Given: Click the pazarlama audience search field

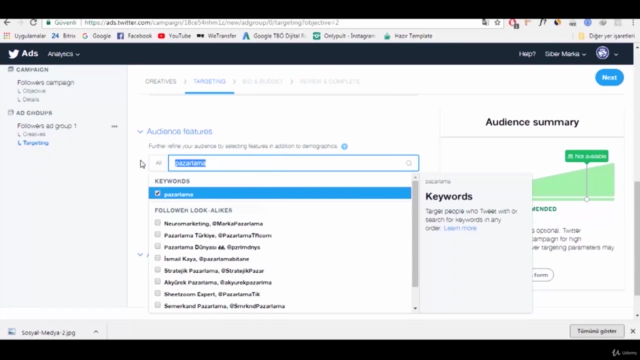Looking at the screenshot, I should click(x=293, y=163).
